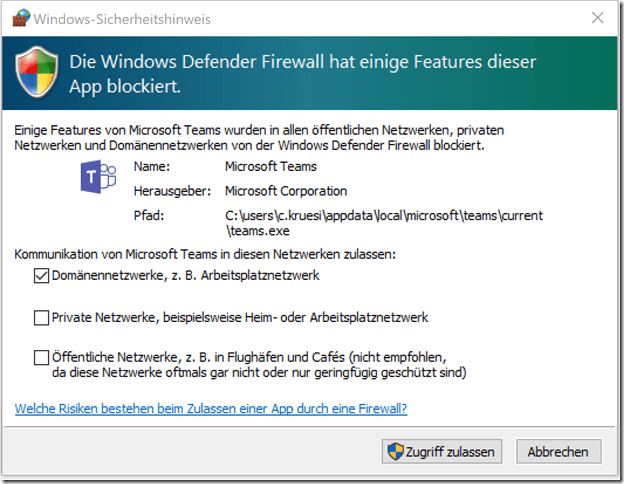Screen dimensions: 624x484
Task: Tick the Öffentliche Netzwerke checkbox
Action: click(x=41, y=356)
